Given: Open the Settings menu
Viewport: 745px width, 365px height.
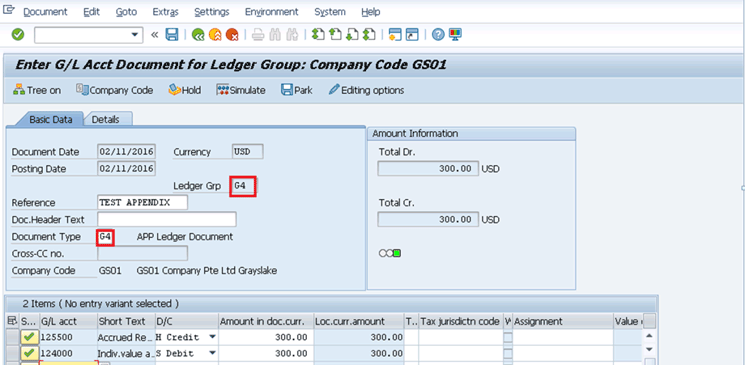Looking at the screenshot, I should pos(211,12).
